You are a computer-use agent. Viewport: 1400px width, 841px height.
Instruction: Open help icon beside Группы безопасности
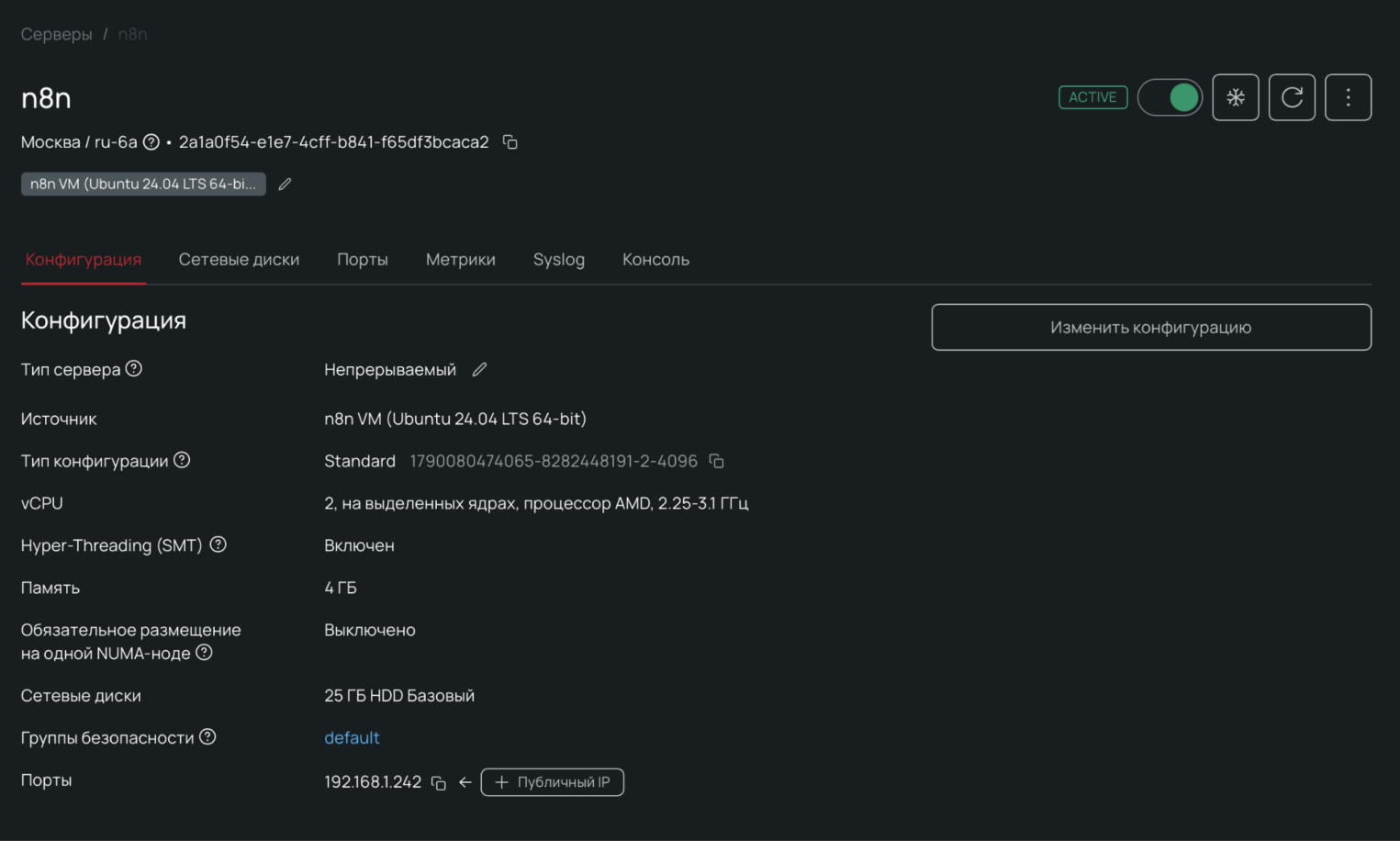(207, 736)
